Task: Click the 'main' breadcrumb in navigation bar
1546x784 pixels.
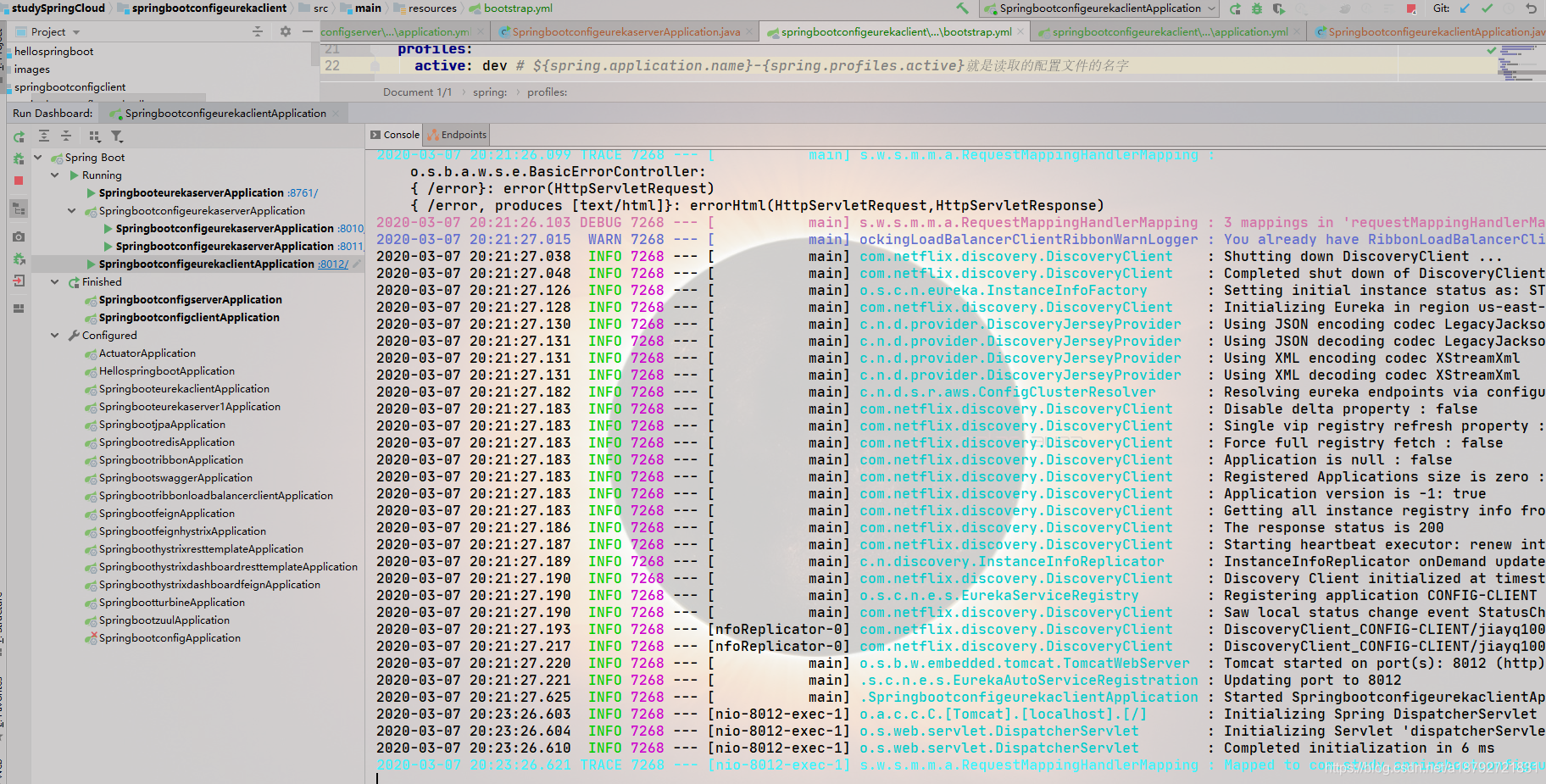Action: point(362,8)
